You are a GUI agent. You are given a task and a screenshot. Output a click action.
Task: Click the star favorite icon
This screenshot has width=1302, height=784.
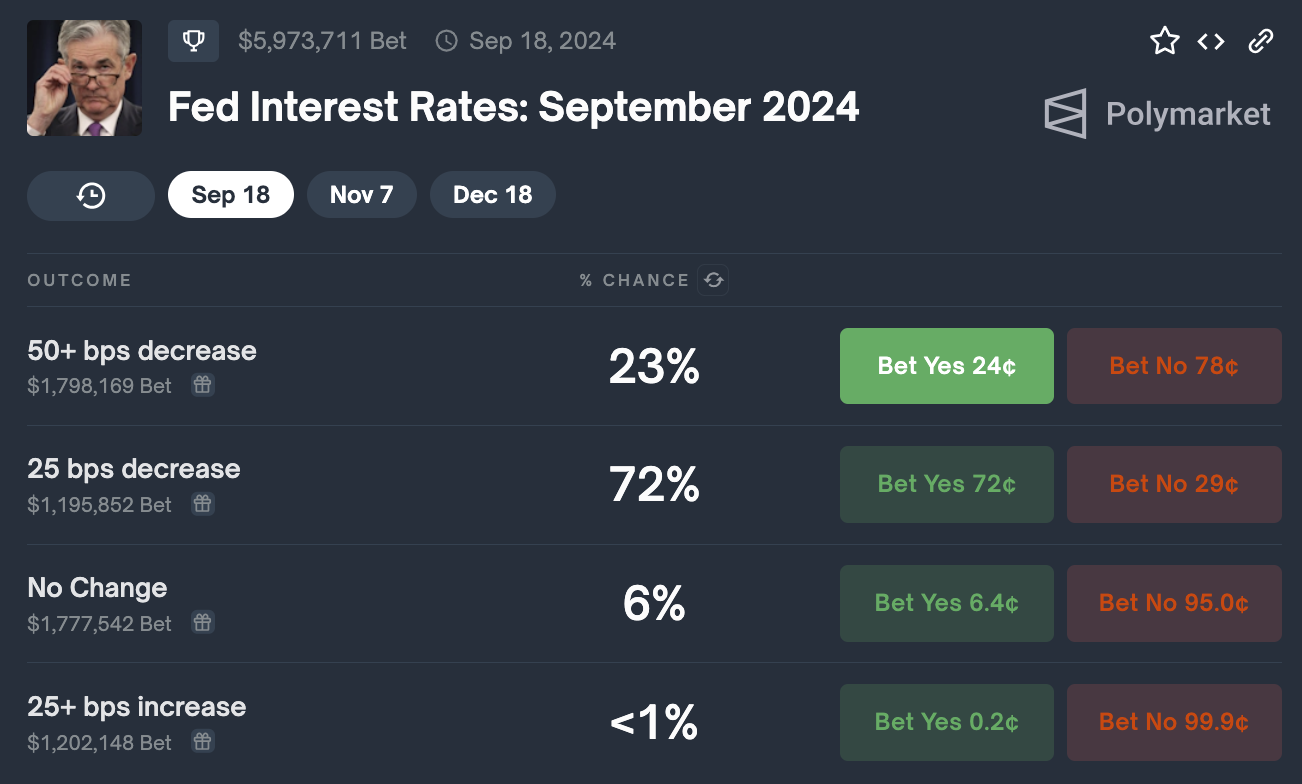coord(1165,41)
